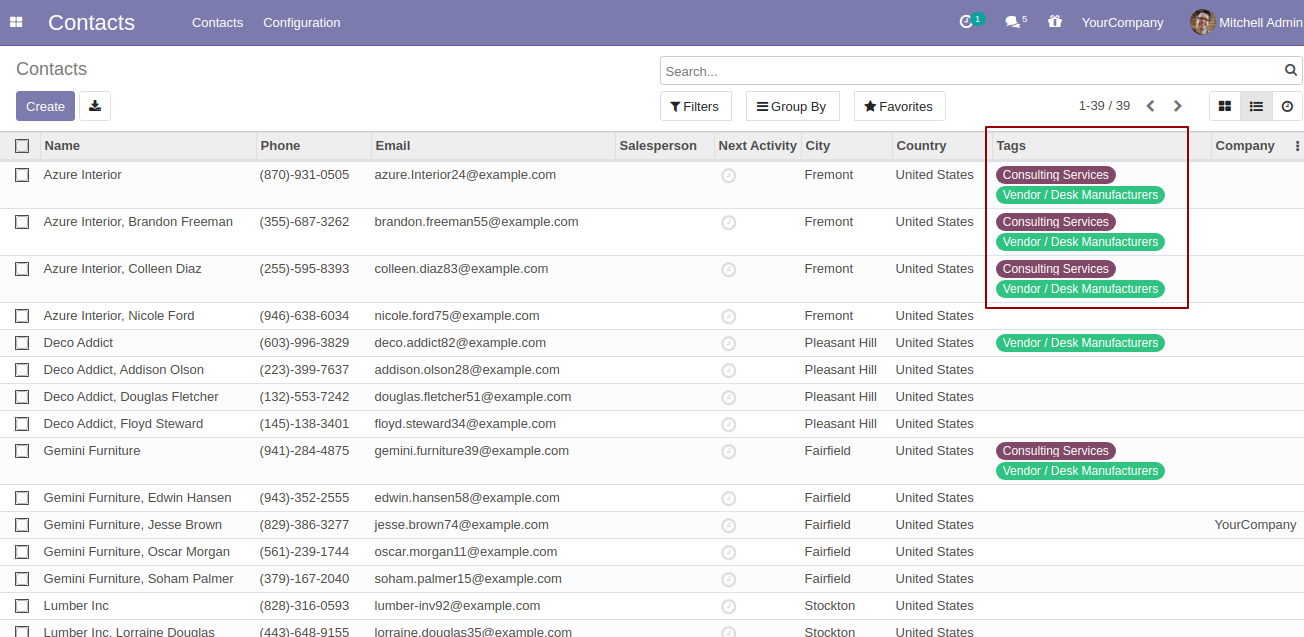The height and width of the screenshot is (637, 1304).
Task: Click activity clock for Jesse Brown row
Action: point(729,526)
